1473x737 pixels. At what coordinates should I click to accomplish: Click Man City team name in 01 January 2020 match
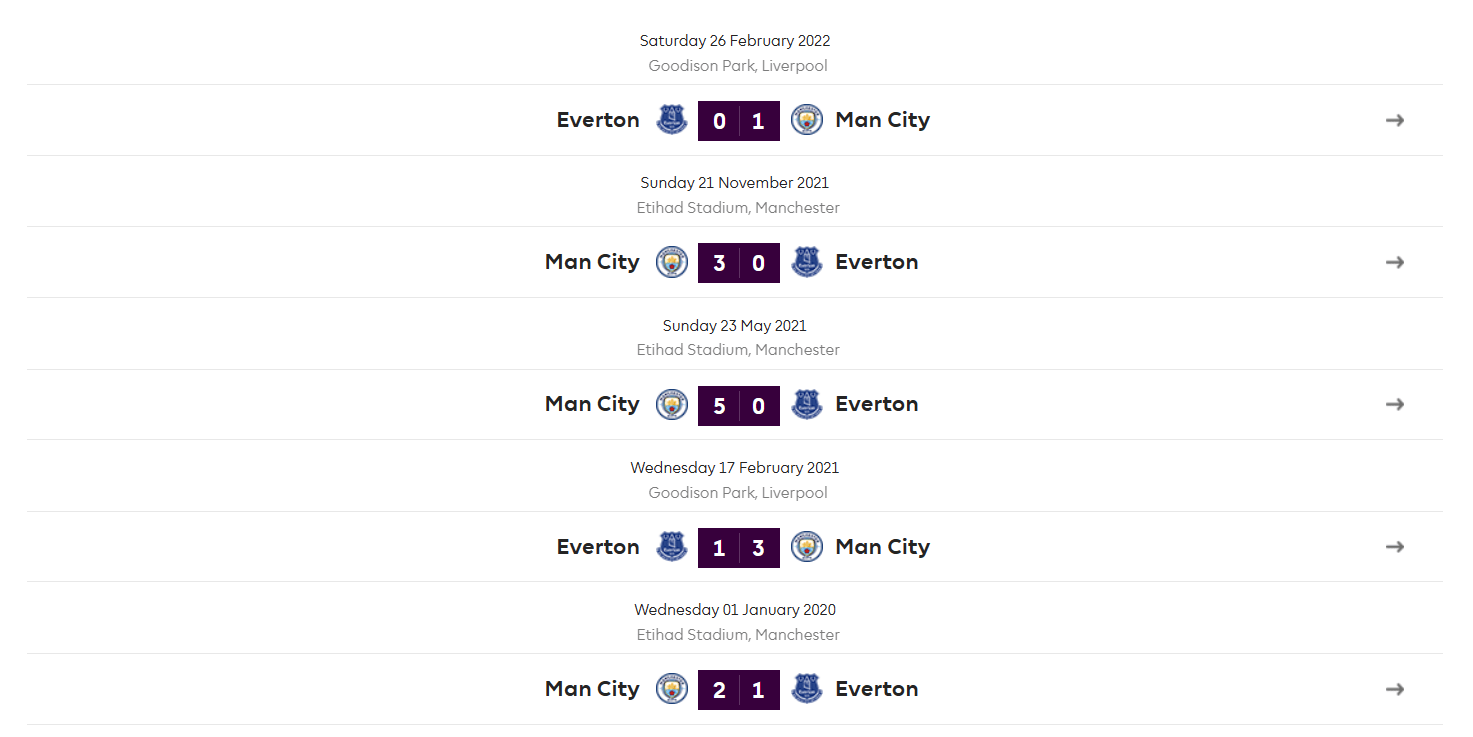click(x=592, y=689)
